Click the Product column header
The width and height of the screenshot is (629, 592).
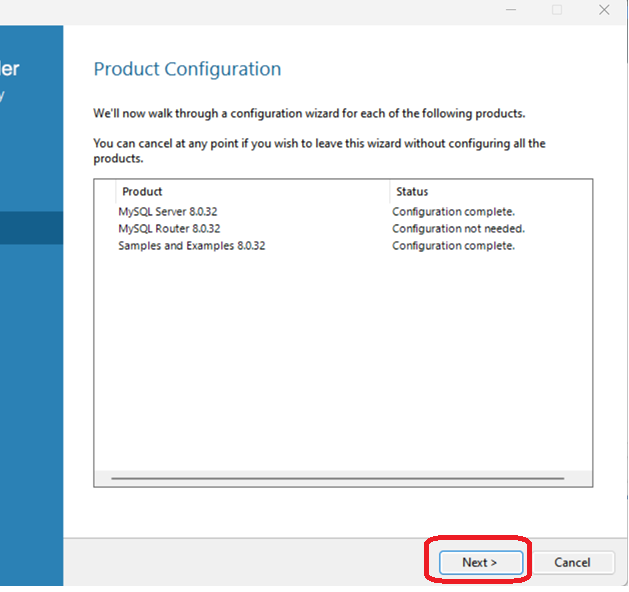point(252,191)
